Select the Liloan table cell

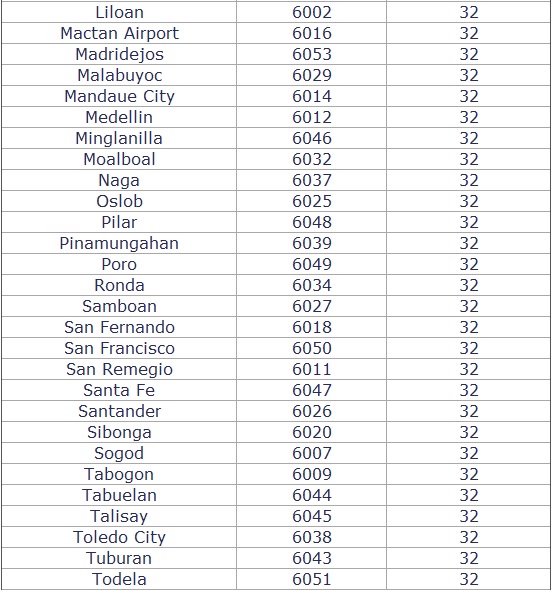(x=119, y=12)
